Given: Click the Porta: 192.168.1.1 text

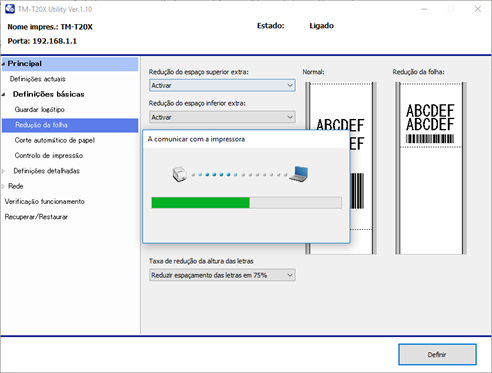Looking at the screenshot, I should tap(42, 41).
